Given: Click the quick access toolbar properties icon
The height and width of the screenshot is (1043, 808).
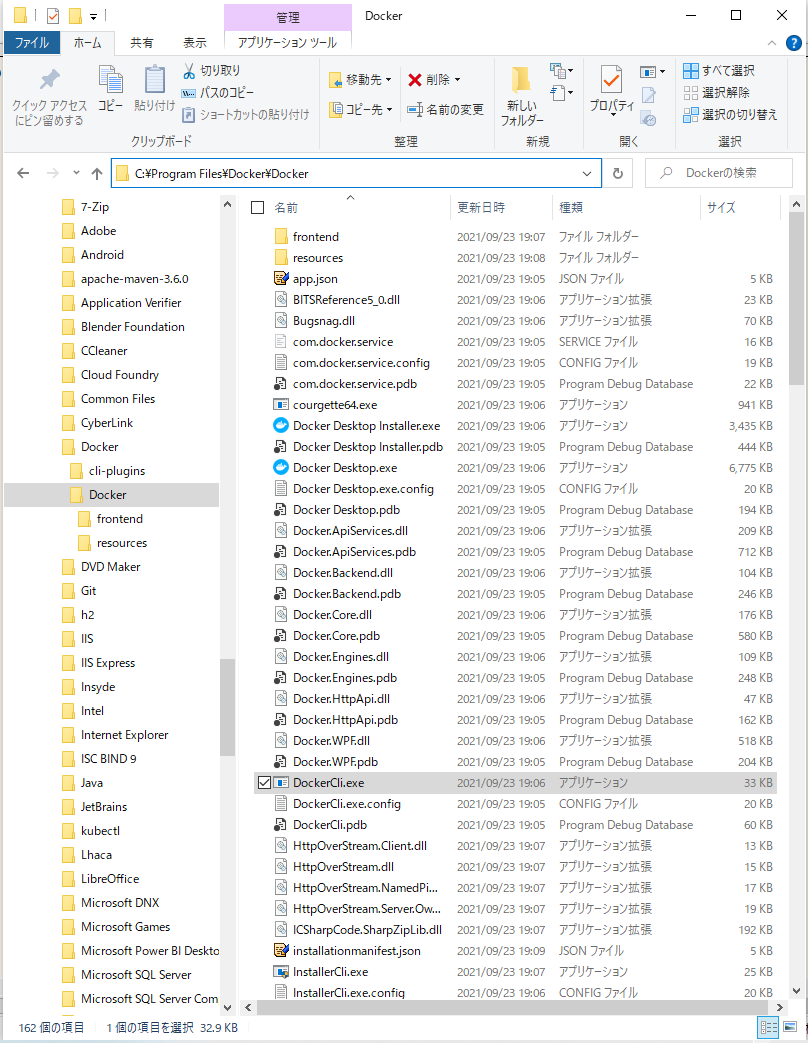Looking at the screenshot, I should pos(53,15).
